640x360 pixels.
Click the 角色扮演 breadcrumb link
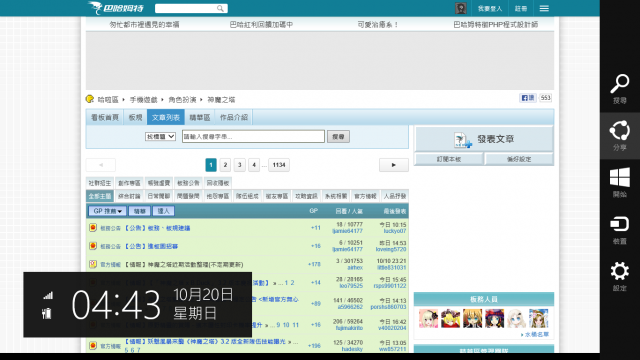(182, 100)
